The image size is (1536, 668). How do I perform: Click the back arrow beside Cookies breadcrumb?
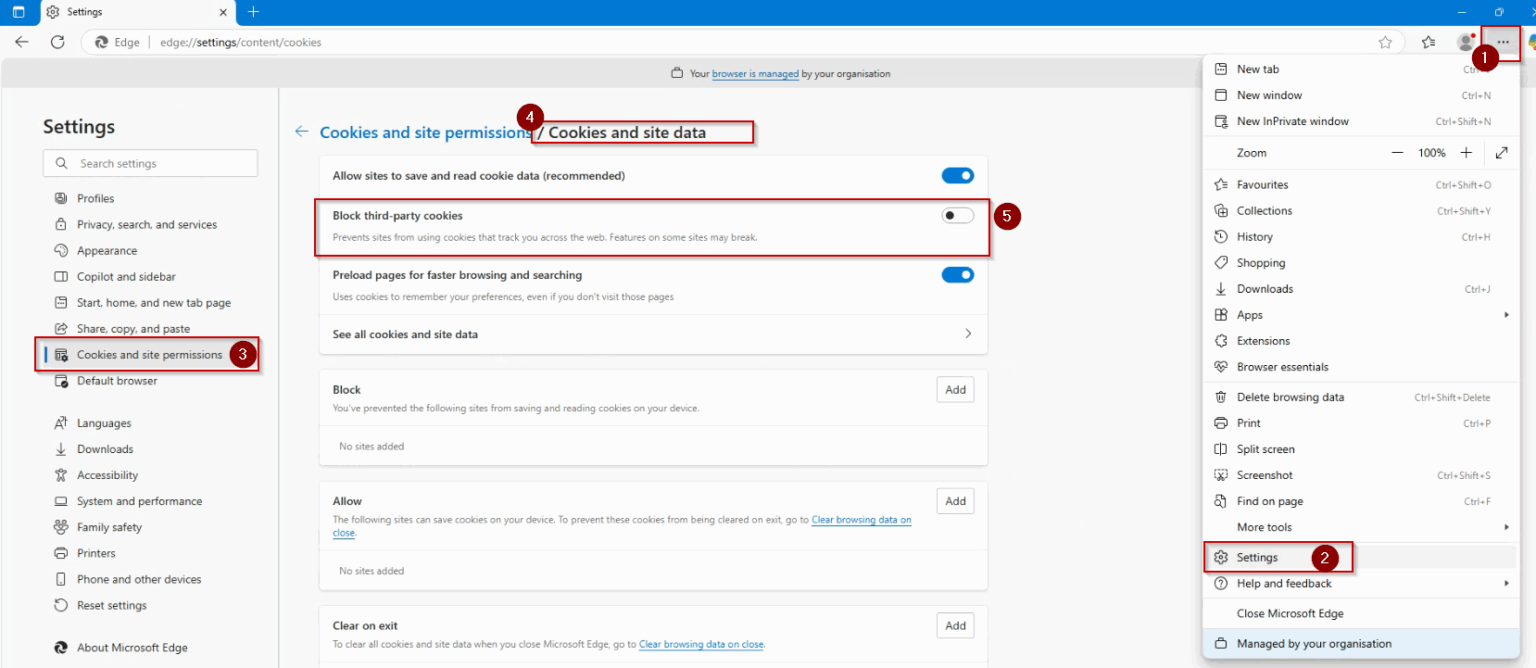[x=302, y=132]
